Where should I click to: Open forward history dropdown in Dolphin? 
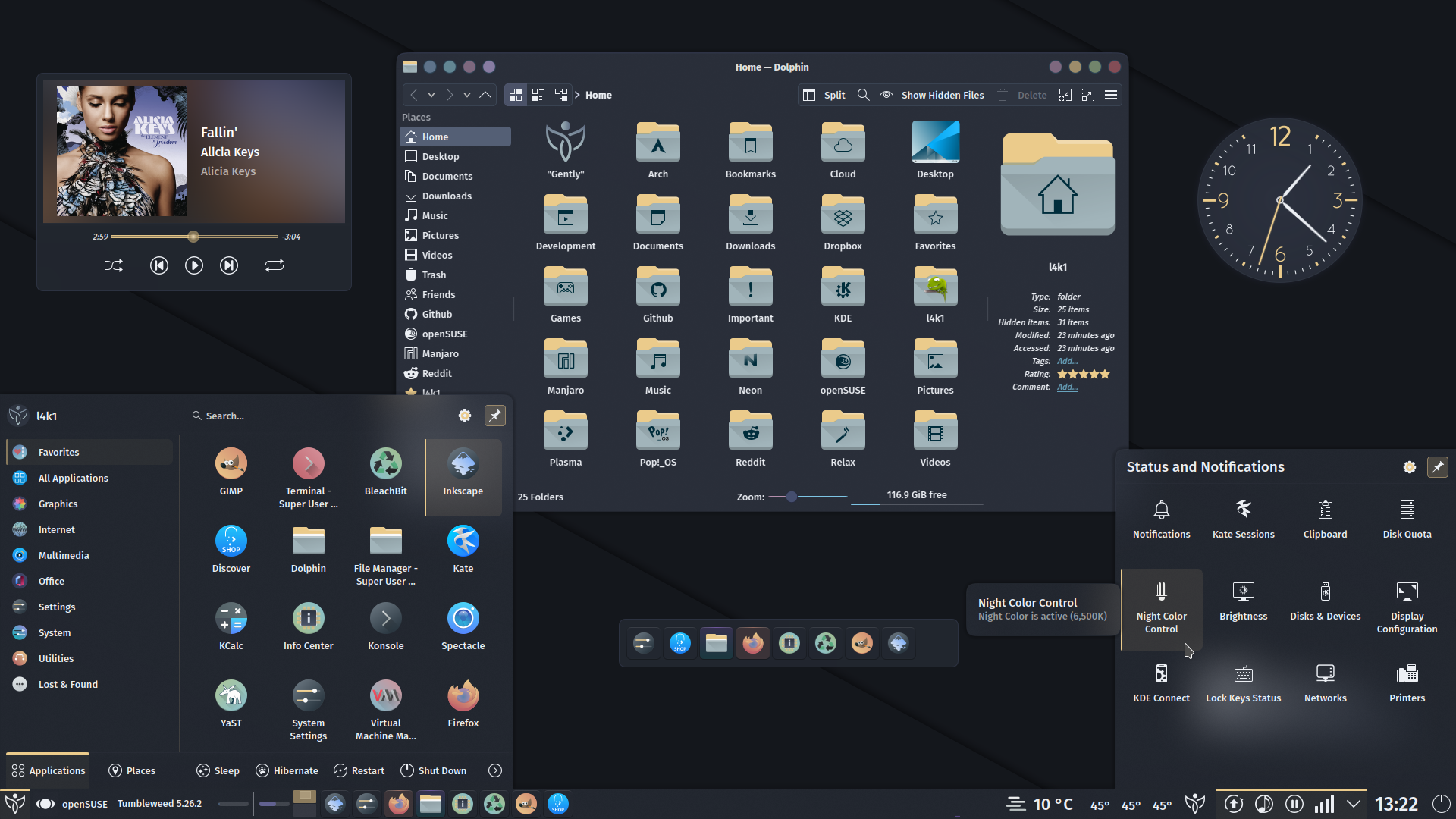467,95
